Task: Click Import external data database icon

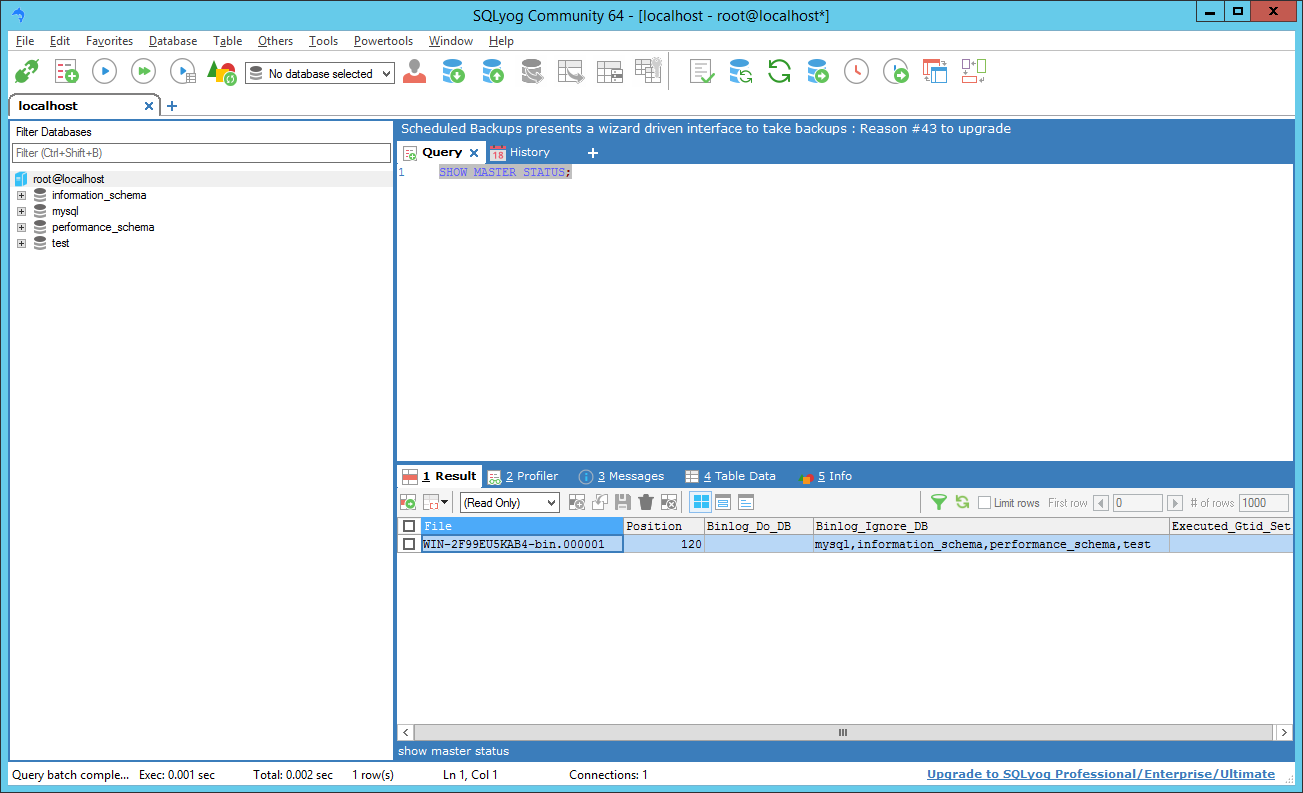Action: 454,72
